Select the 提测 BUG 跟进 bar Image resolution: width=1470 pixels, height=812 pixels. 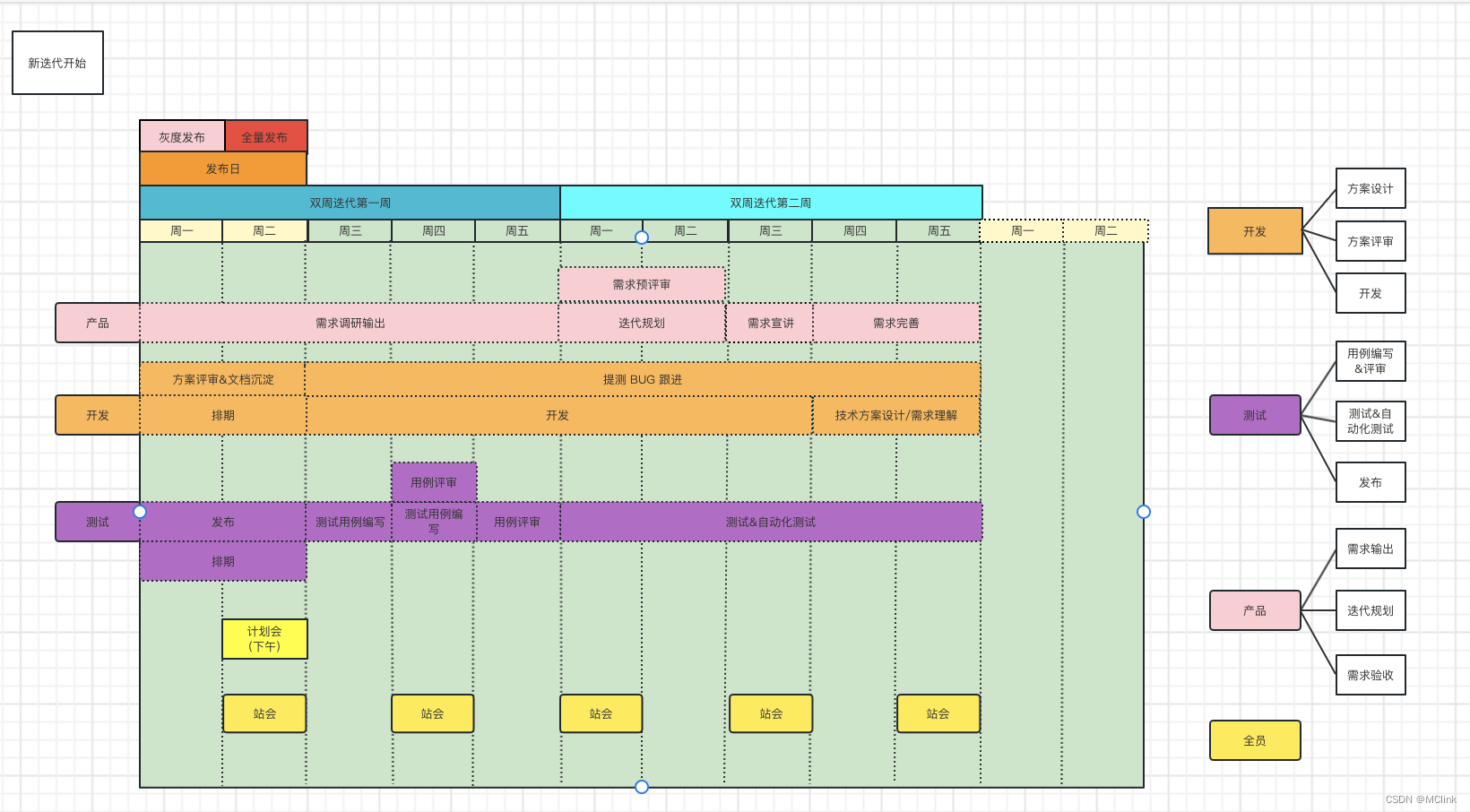click(643, 379)
